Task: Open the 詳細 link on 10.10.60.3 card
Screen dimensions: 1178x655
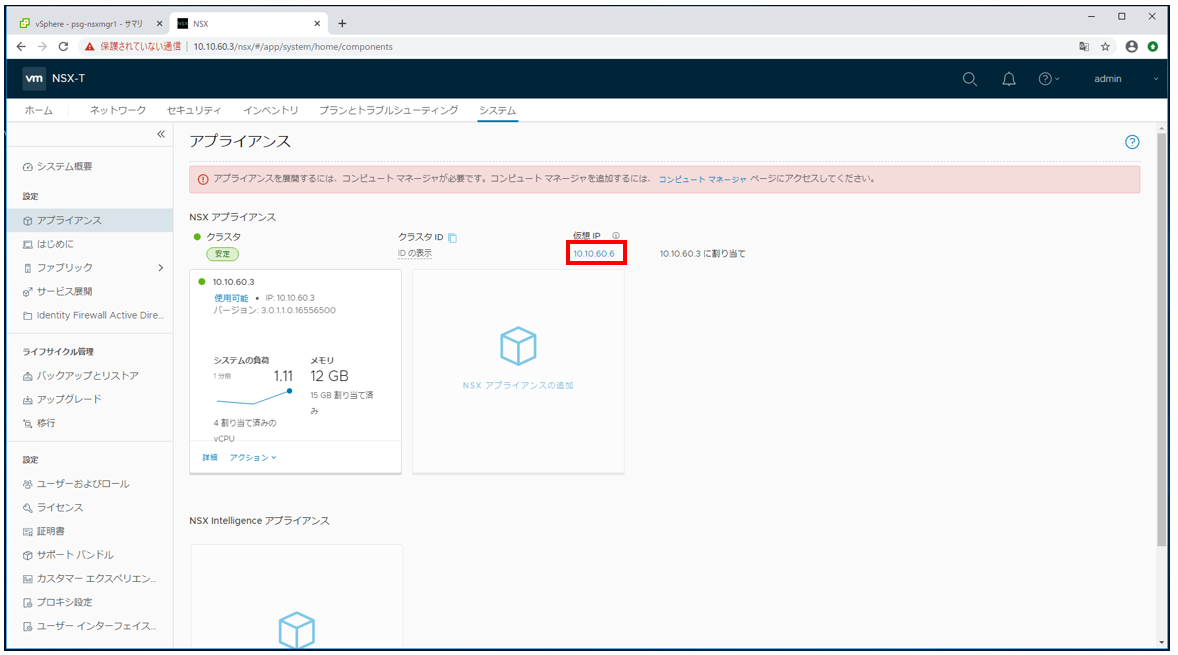Action: click(x=210, y=457)
